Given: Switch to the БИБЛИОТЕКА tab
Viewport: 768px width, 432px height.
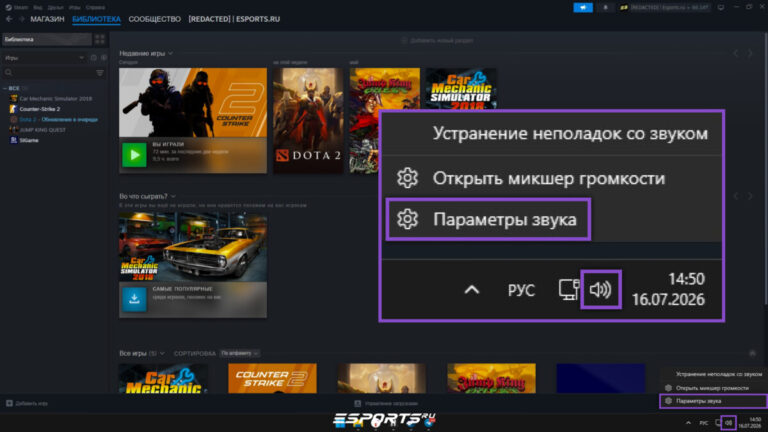Looking at the screenshot, I should pos(96,19).
